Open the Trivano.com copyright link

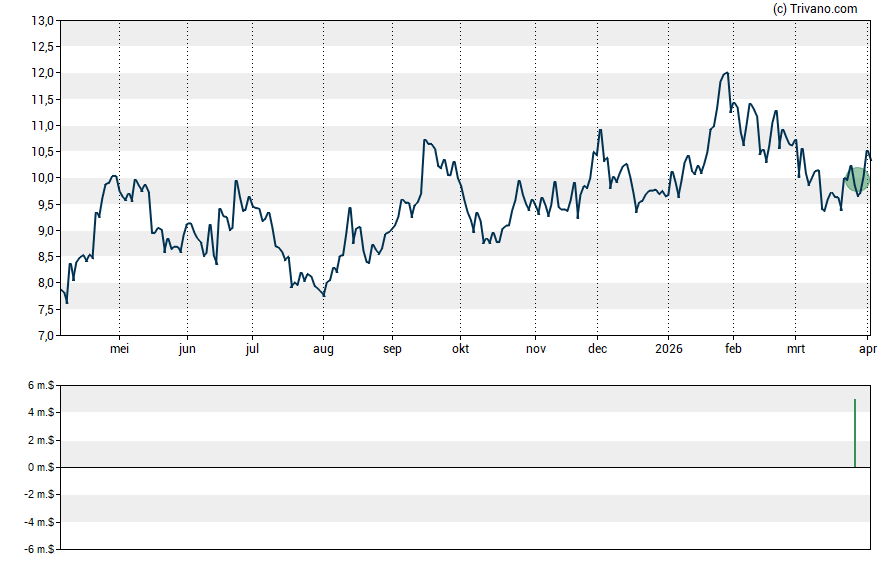click(x=815, y=9)
